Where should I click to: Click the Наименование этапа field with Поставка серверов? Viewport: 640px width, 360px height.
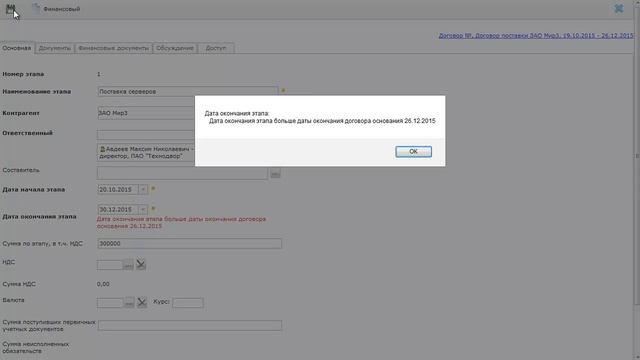coord(187,91)
